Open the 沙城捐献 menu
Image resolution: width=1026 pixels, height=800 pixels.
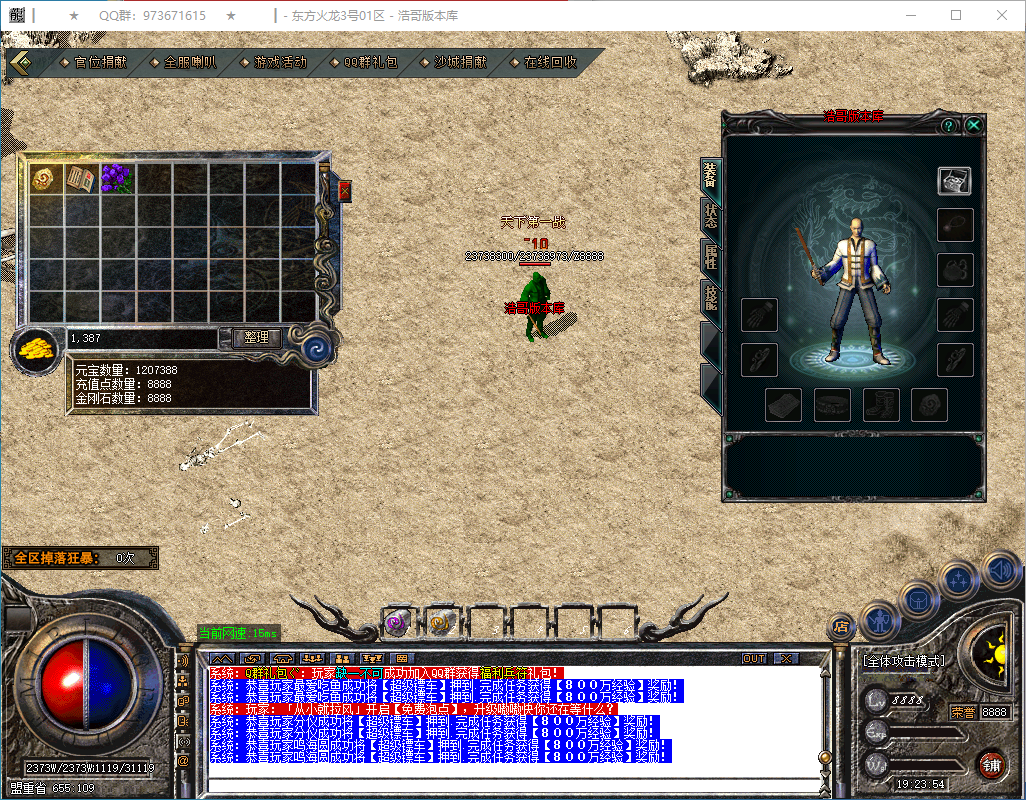453,62
